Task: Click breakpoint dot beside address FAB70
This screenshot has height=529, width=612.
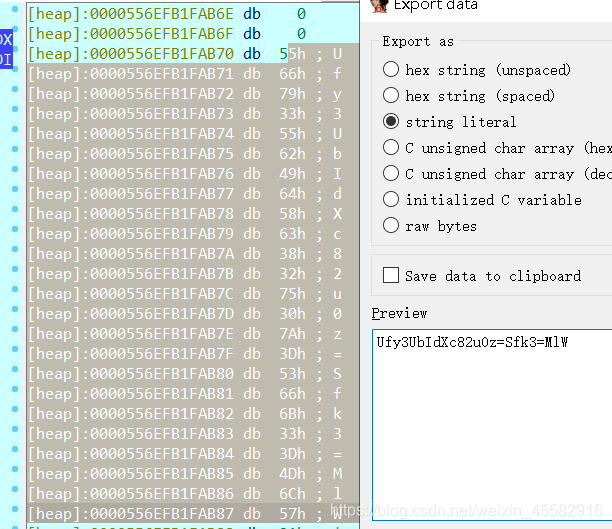Action: [x=15, y=49]
